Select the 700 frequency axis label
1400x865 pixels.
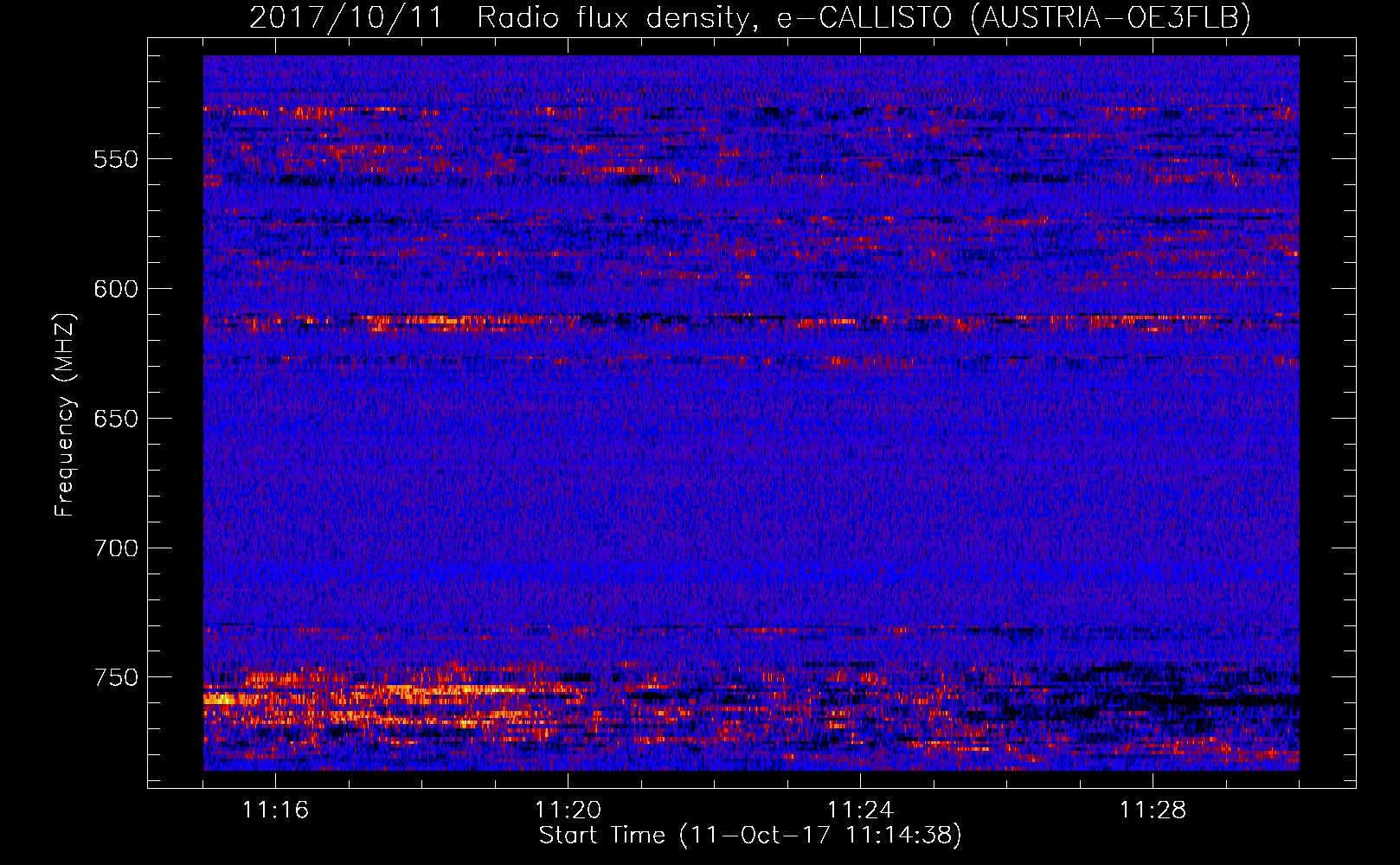(x=115, y=548)
